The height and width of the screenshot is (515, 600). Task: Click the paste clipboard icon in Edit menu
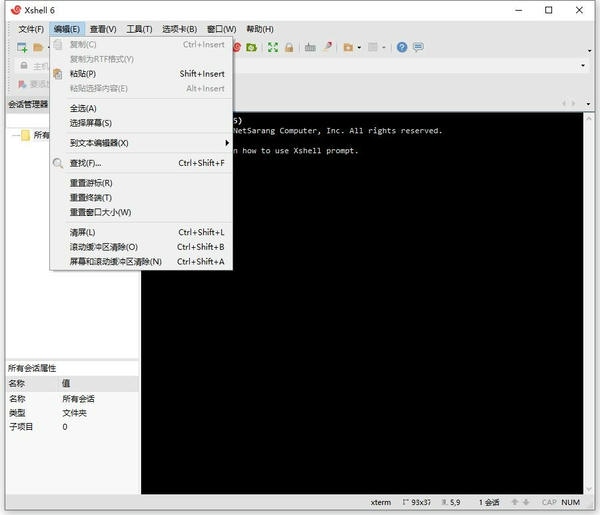pyautogui.click(x=57, y=74)
